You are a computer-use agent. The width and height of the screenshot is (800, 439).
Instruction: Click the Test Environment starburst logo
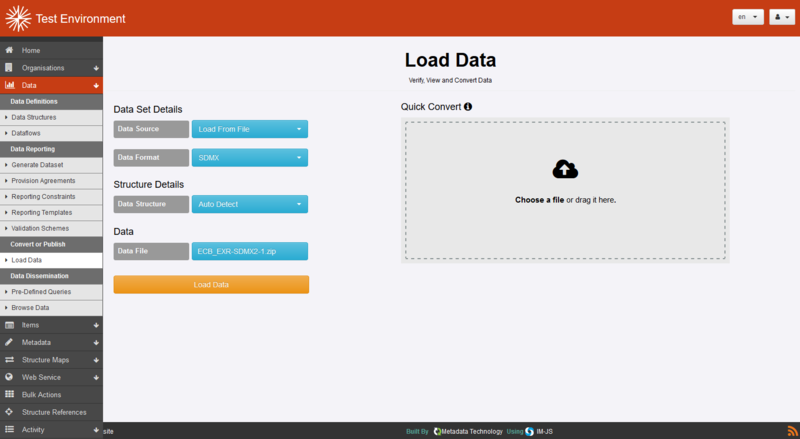click(18, 18)
